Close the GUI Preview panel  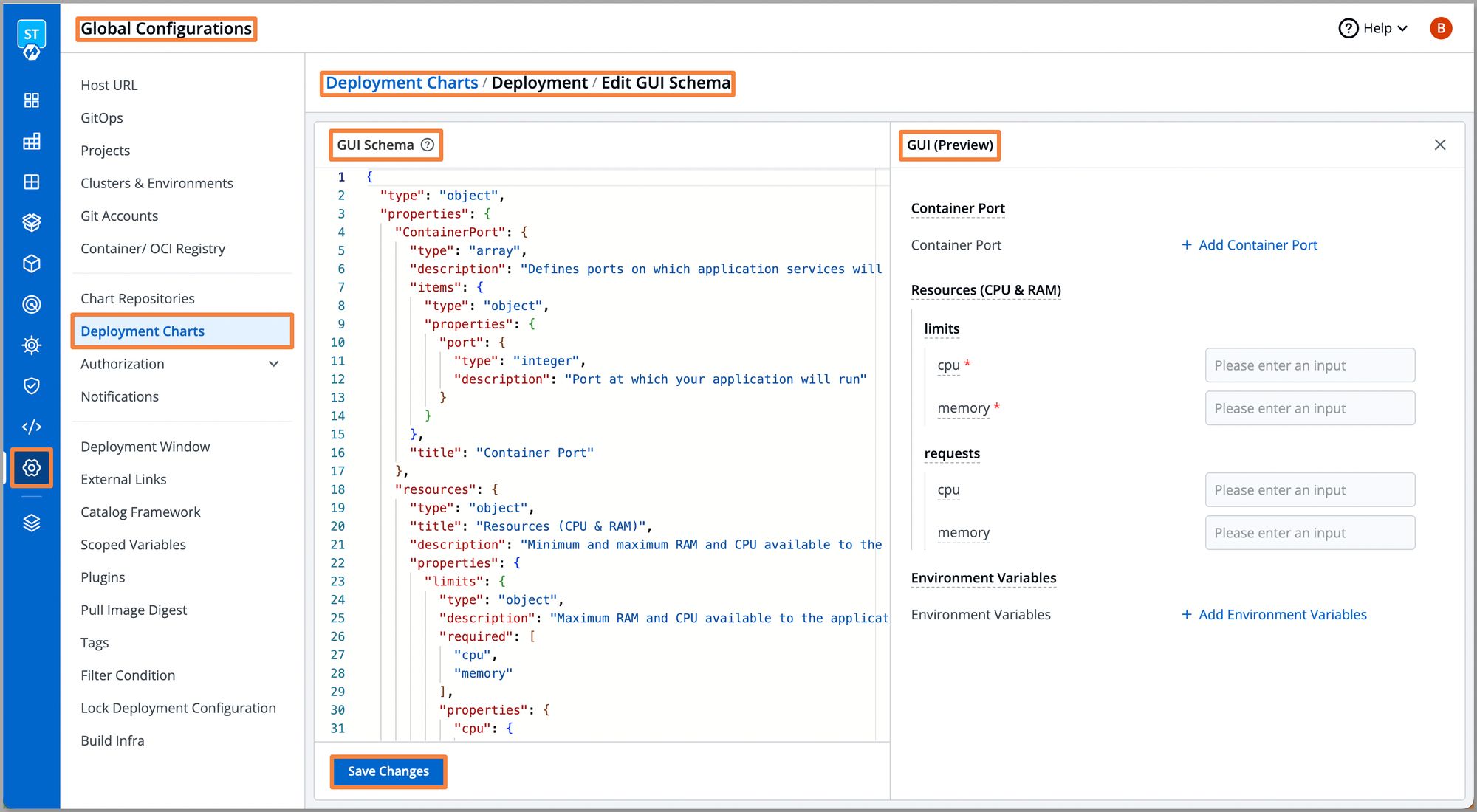pos(1440,145)
